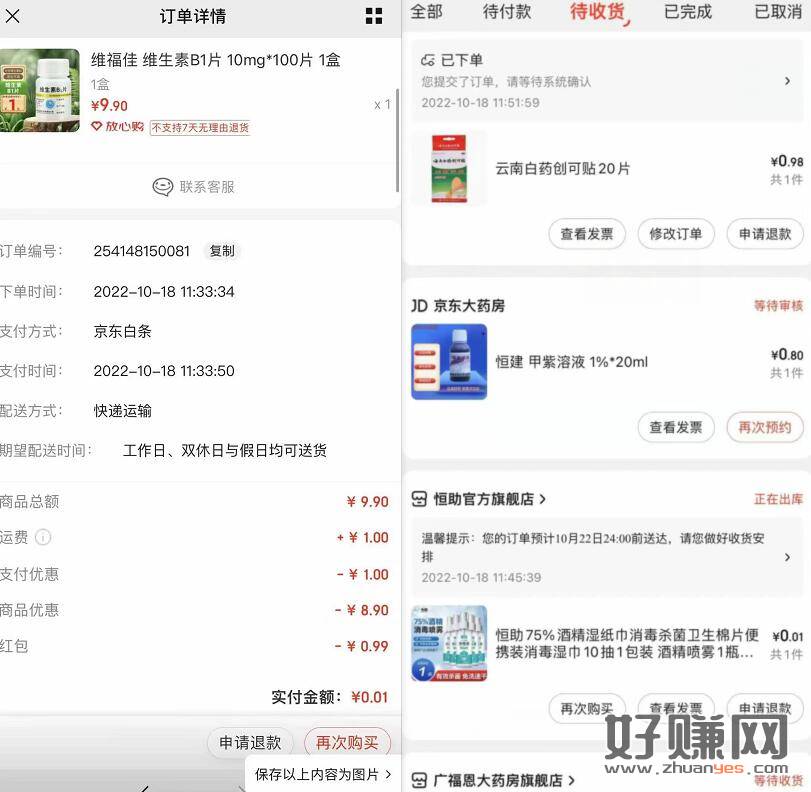Tap the 维福佳 维生素B1片 product title

point(216,60)
